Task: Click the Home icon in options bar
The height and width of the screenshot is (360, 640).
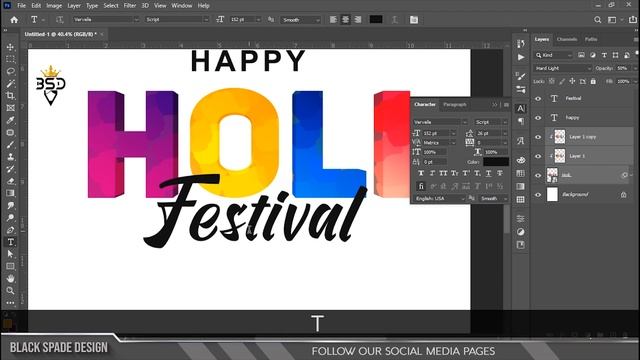Action: [x=14, y=20]
